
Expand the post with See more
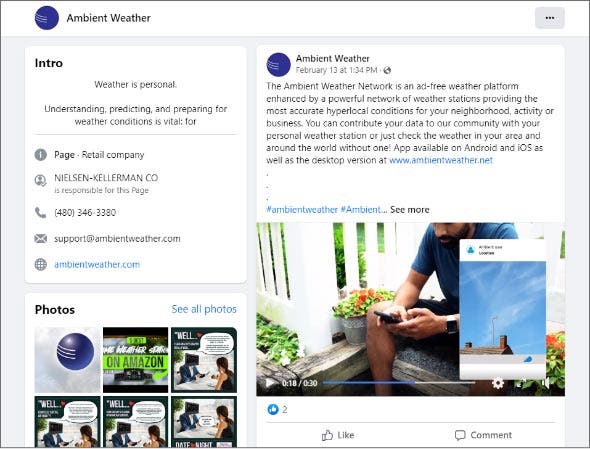[x=409, y=210]
